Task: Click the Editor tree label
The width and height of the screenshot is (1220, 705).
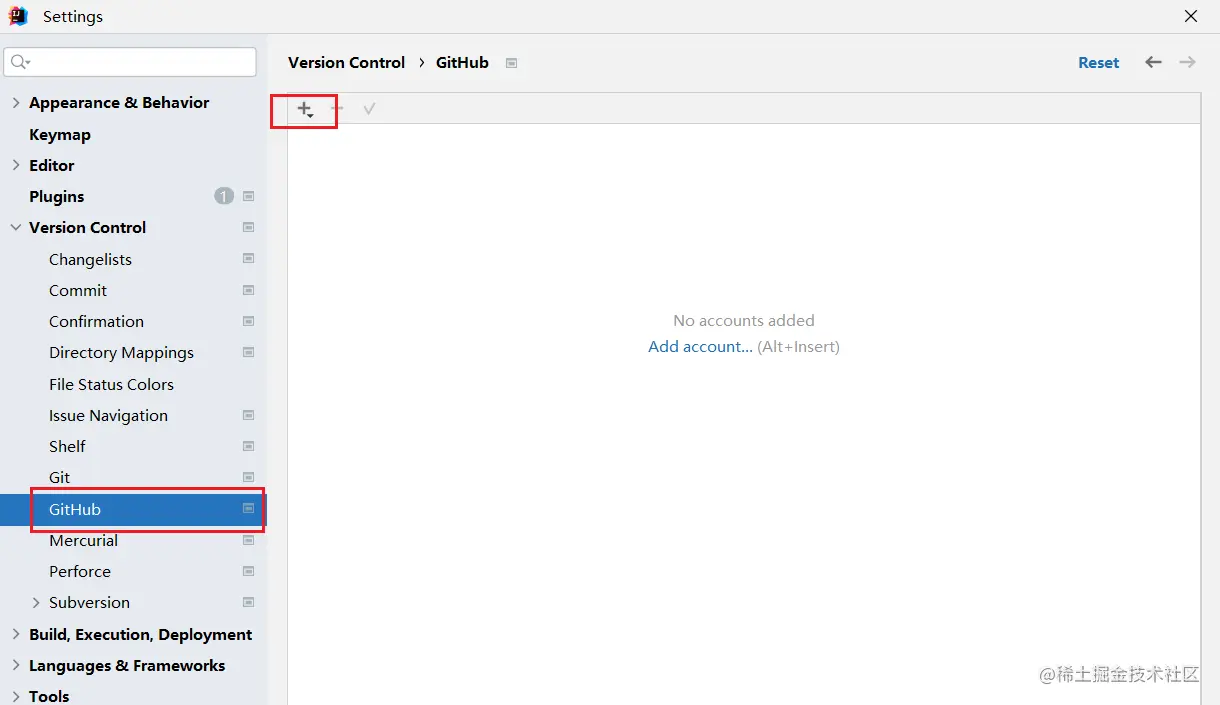Action: [52, 165]
